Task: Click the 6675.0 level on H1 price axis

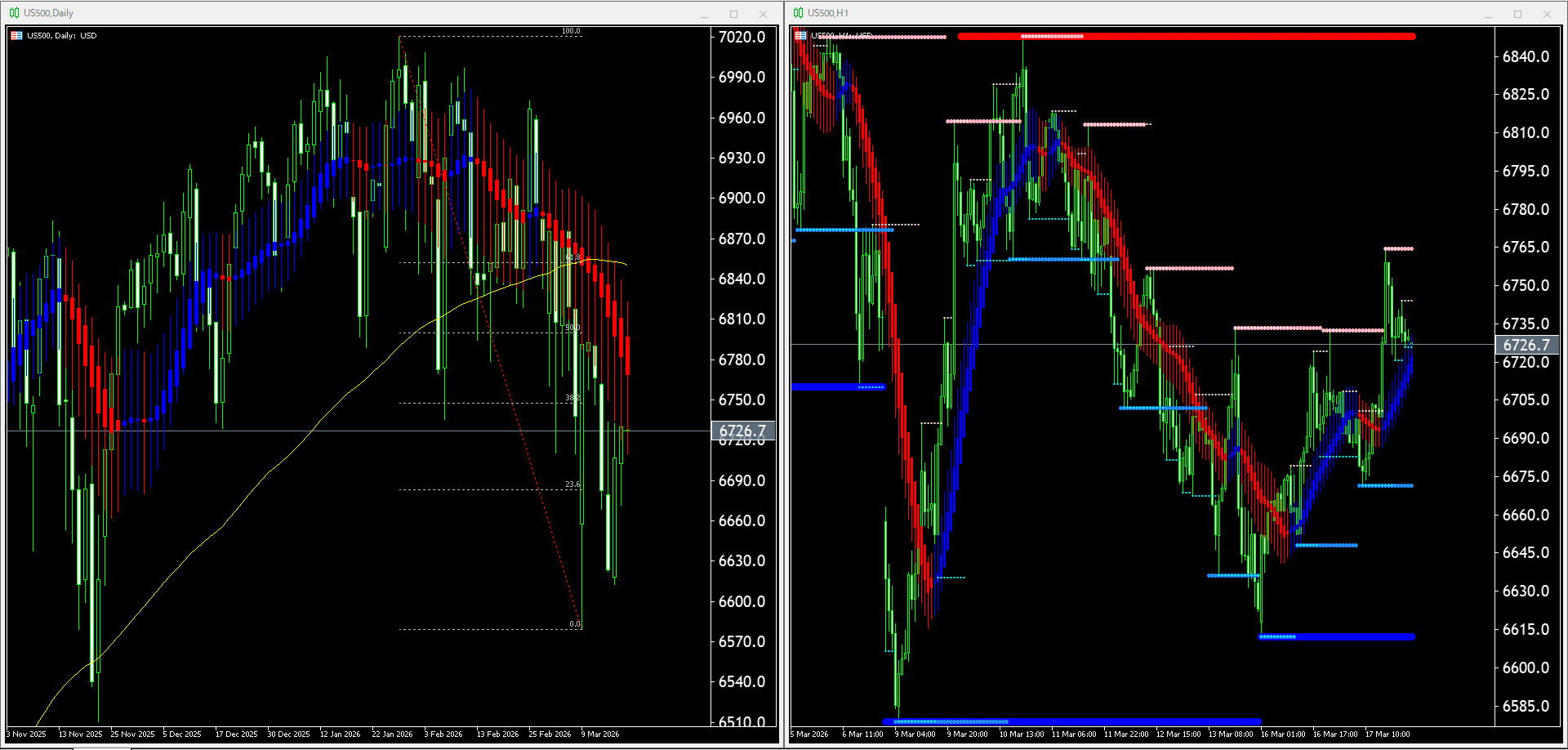Action: [x=1526, y=476]
